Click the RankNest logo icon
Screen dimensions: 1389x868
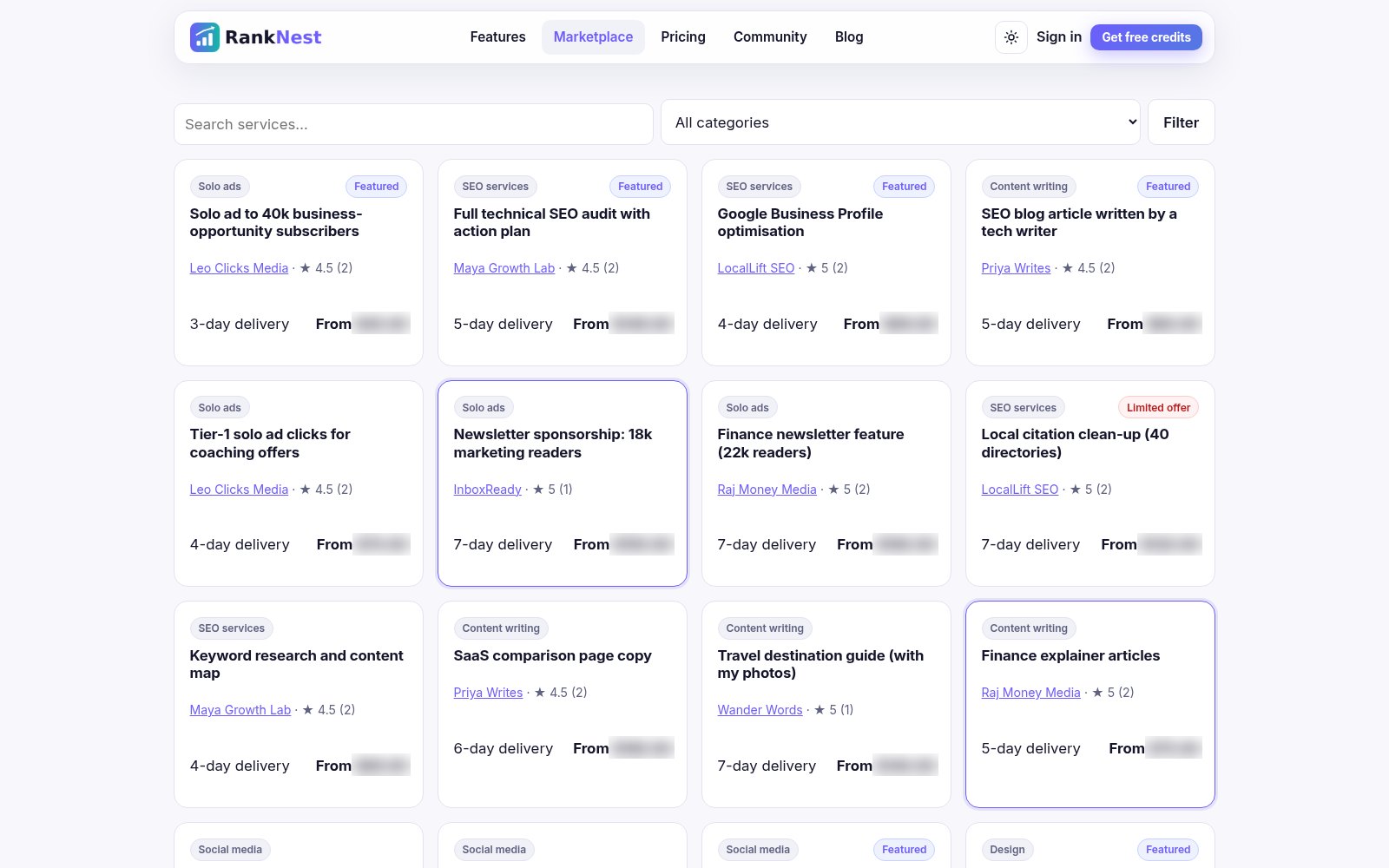[x=205, y=37]
